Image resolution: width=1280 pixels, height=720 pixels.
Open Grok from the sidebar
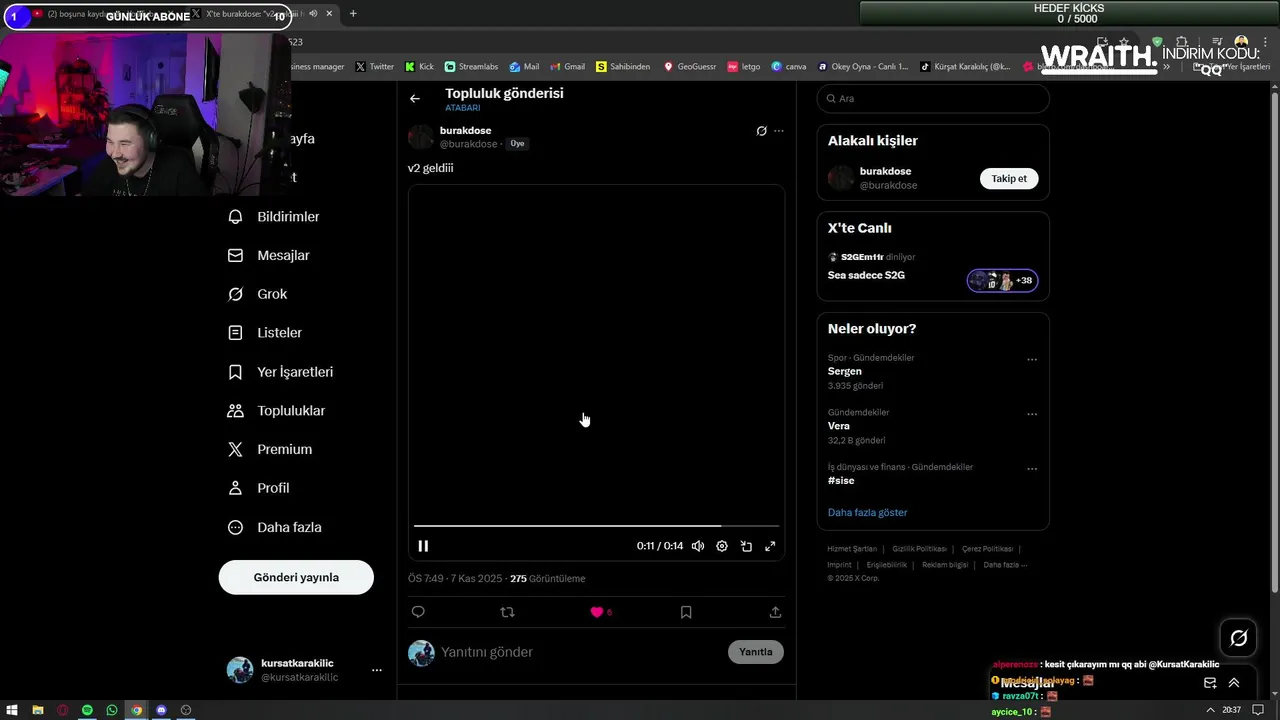tap(259, 294)
